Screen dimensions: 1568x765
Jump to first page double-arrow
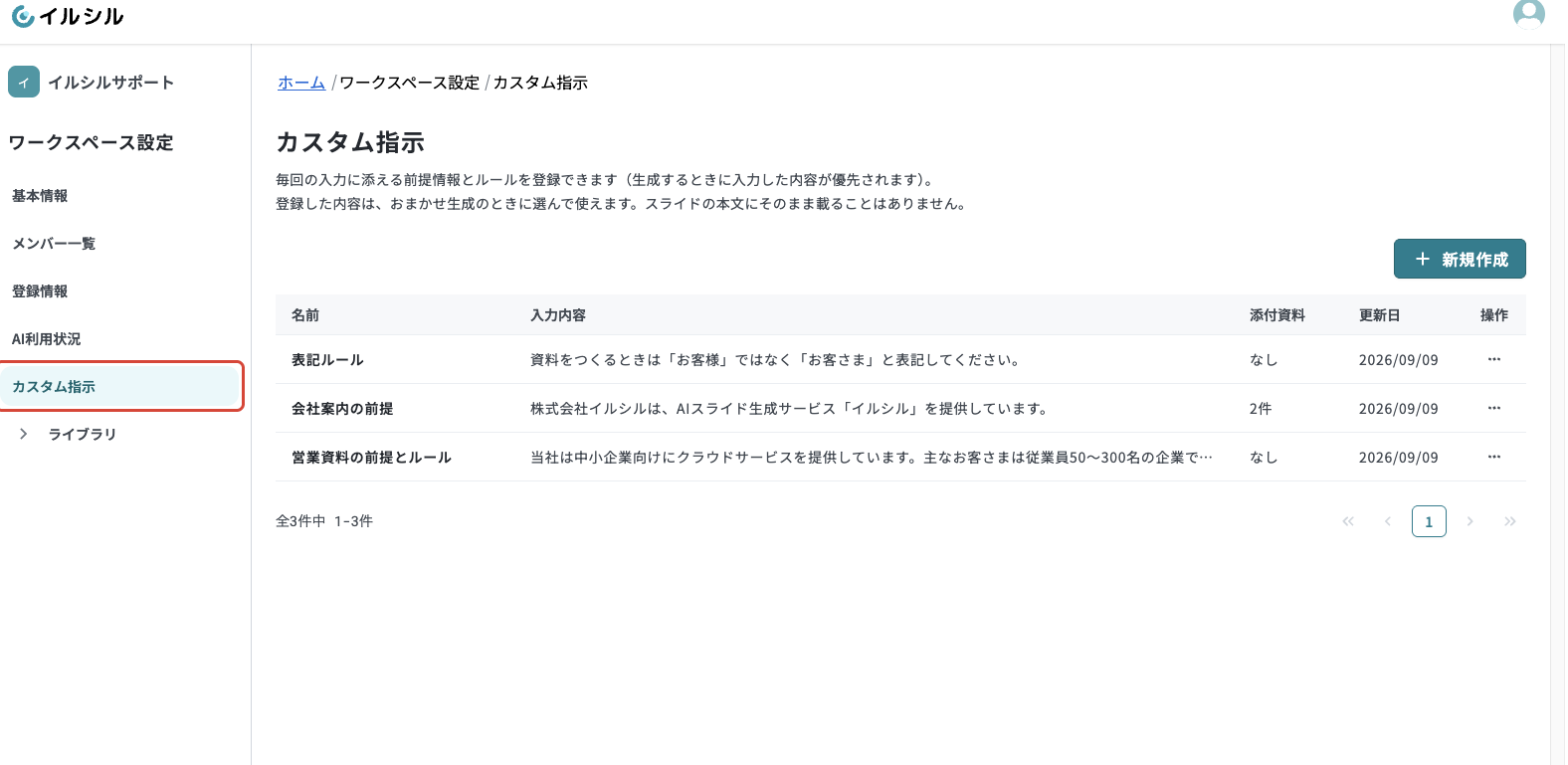1348,521
